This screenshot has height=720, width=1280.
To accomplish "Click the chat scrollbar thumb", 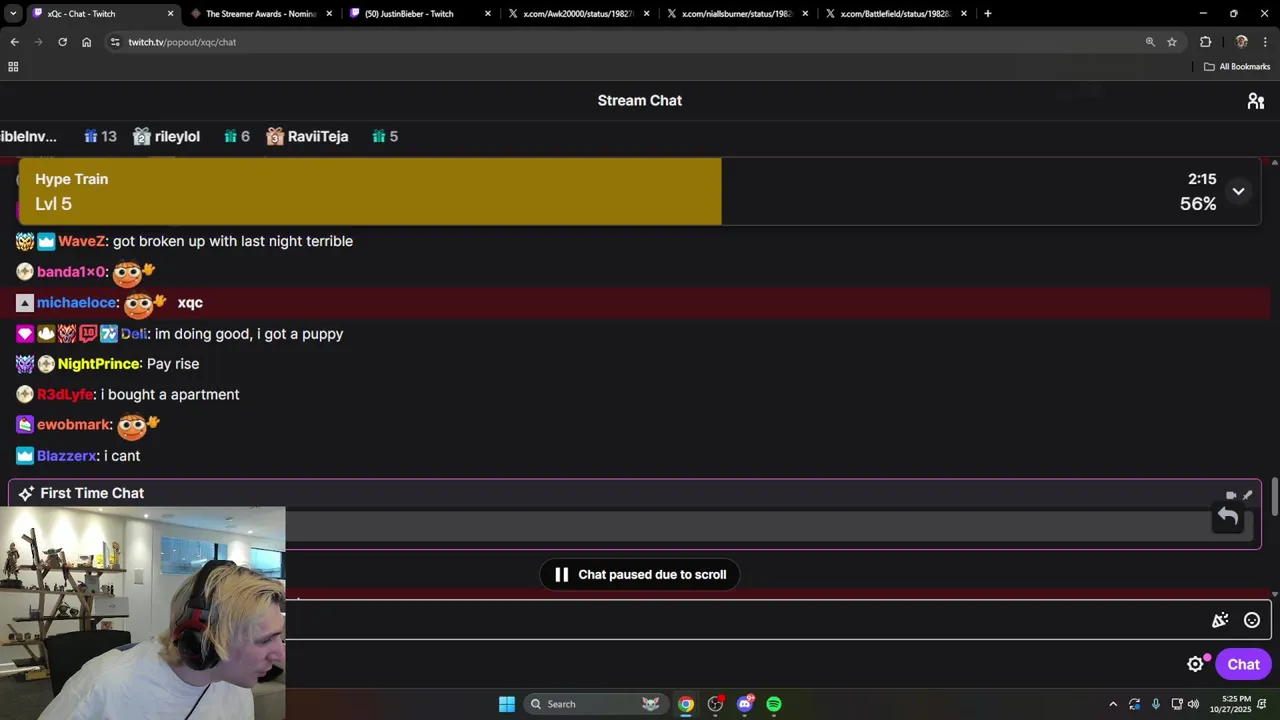I will click(x=1275, y=498).
